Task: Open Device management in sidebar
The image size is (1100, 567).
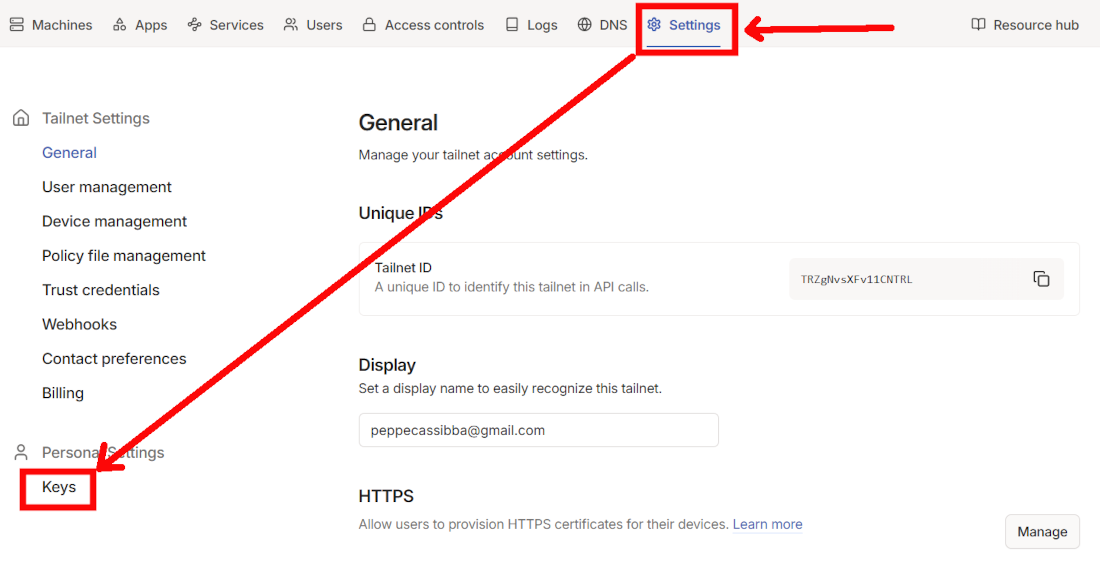Action: 114,221
